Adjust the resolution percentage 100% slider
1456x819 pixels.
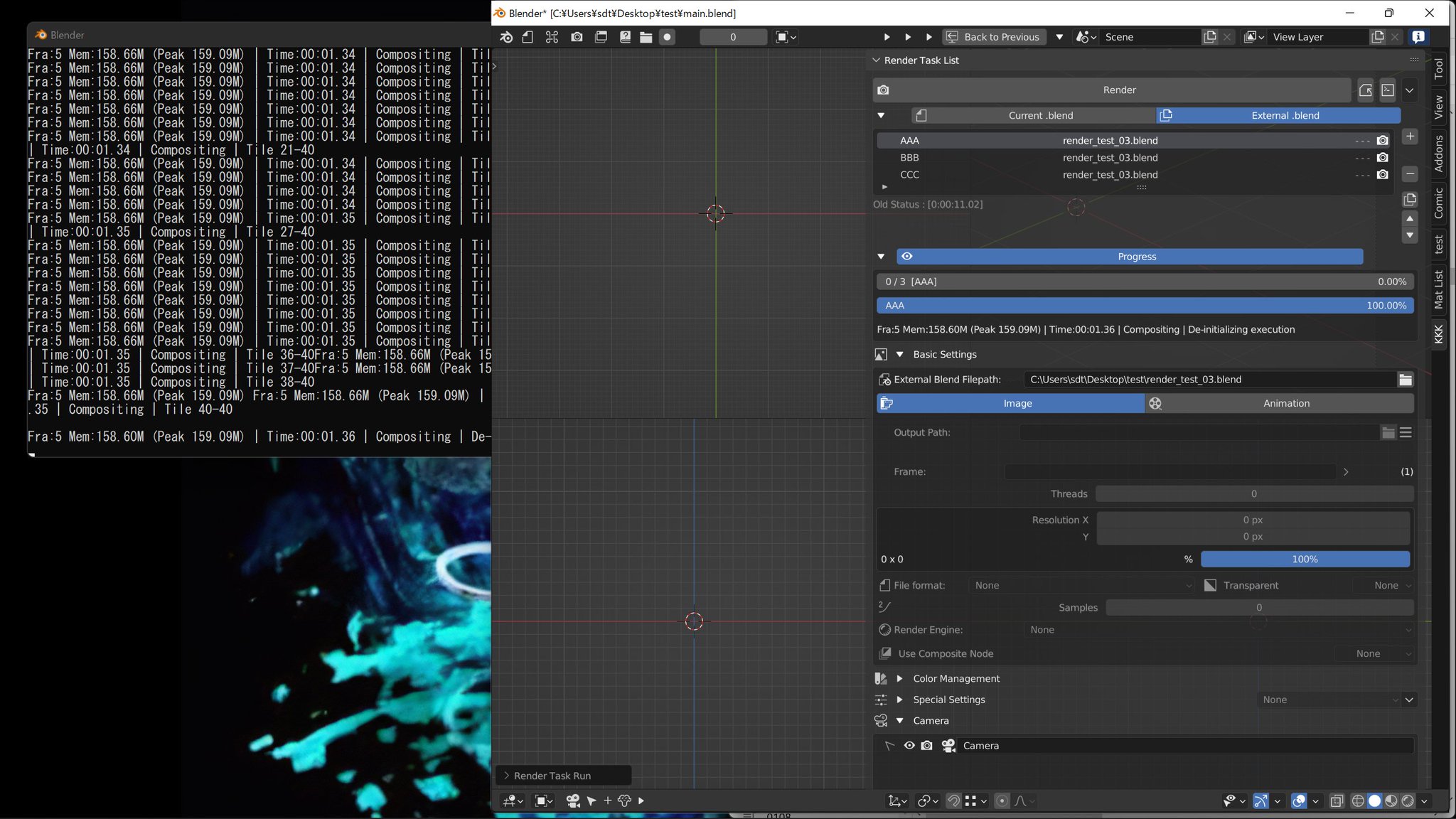pyautogui.click(x=1305, y=560)
